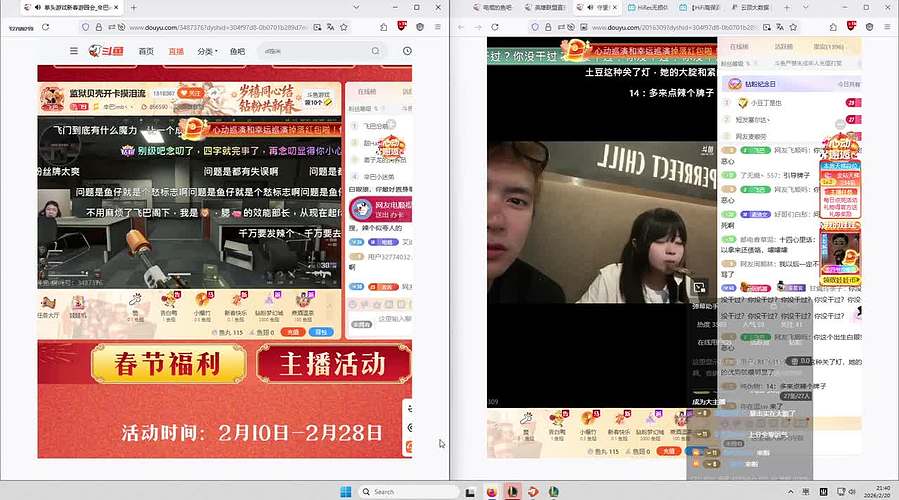Viewport: 899px width, 500px height.
Task: Expand the 分类 dropdown menu
Action: (207, 51)
